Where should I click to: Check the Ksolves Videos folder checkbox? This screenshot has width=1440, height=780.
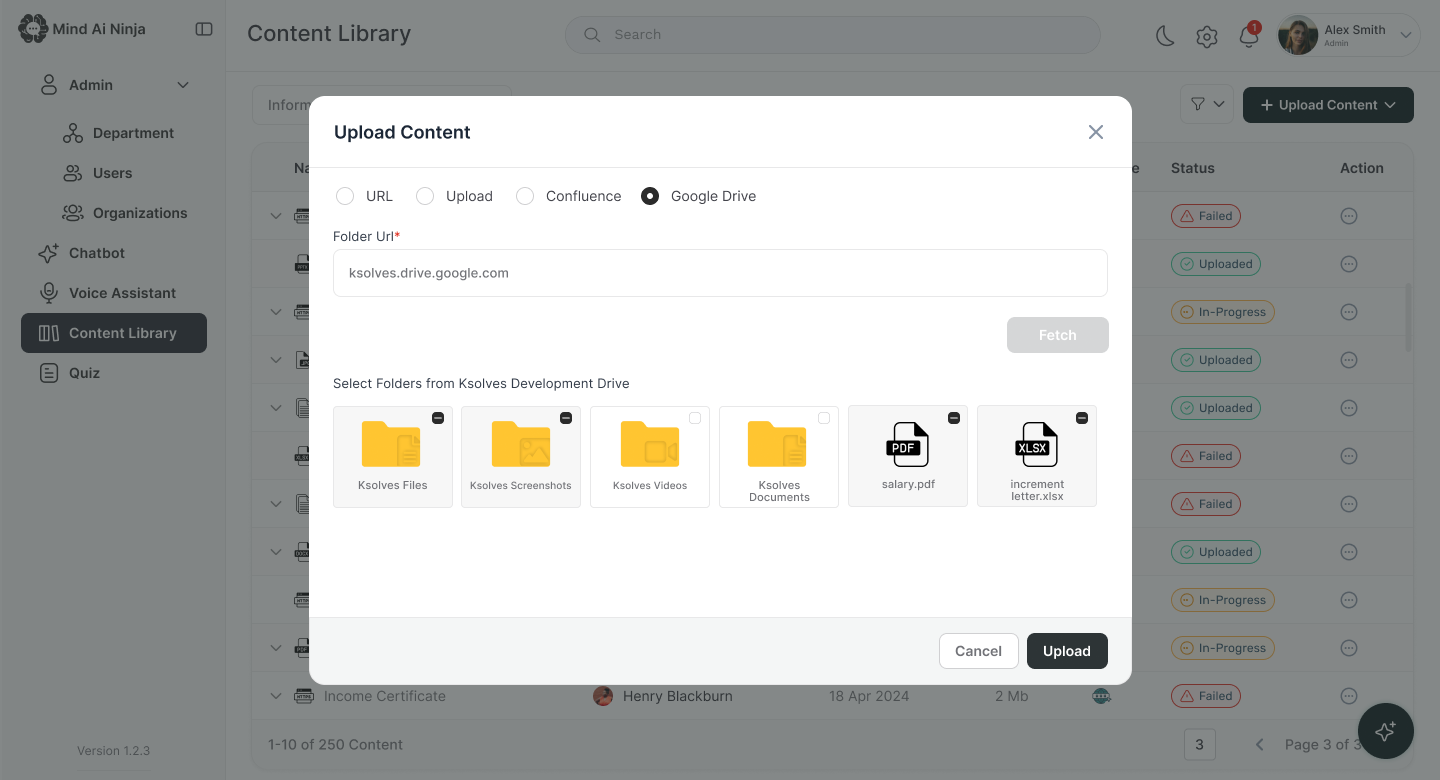point(695,418)
